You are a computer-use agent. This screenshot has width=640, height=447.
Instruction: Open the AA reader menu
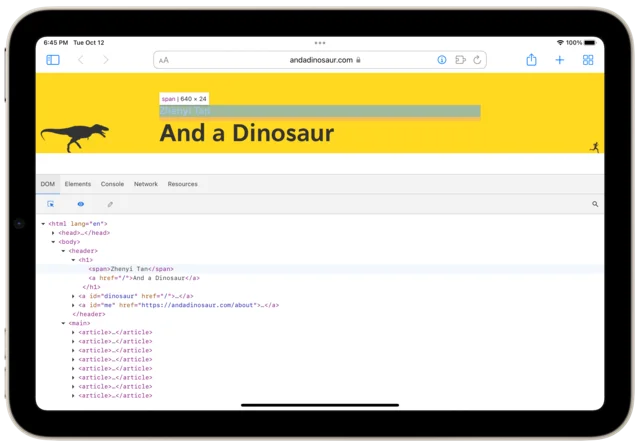coord(164,60)
